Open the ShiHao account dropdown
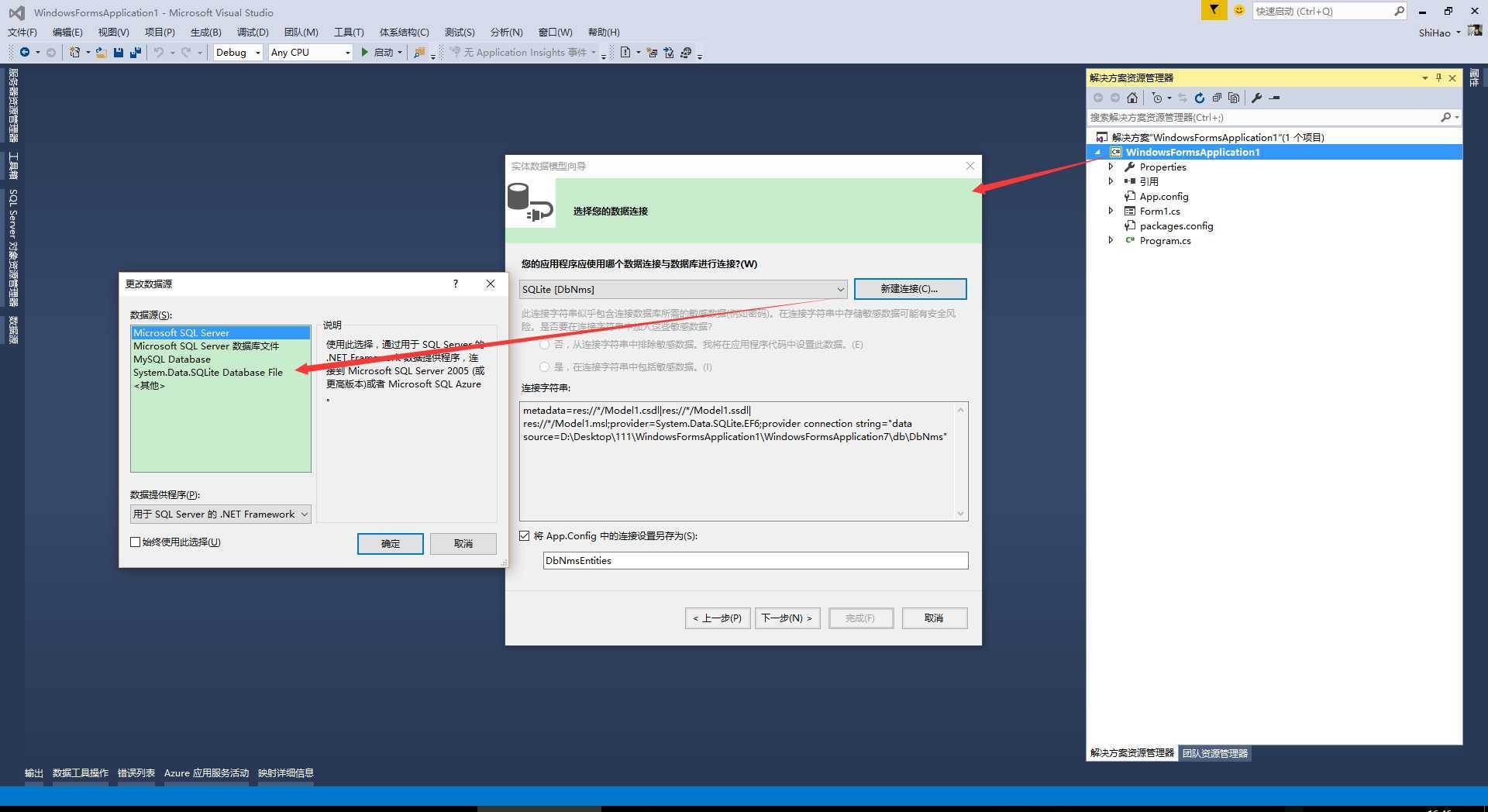Image resolution: width=1488 pixels, height=812 pixels. (1439, 33)
